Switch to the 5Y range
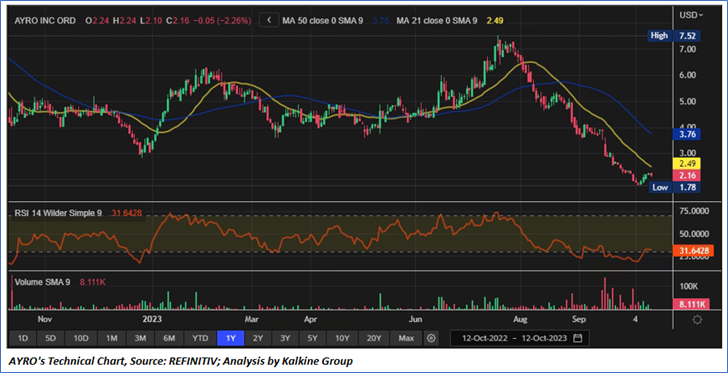The width and height of the screenshot is (728, 373). pyautogui.click(x=312, y=338)
